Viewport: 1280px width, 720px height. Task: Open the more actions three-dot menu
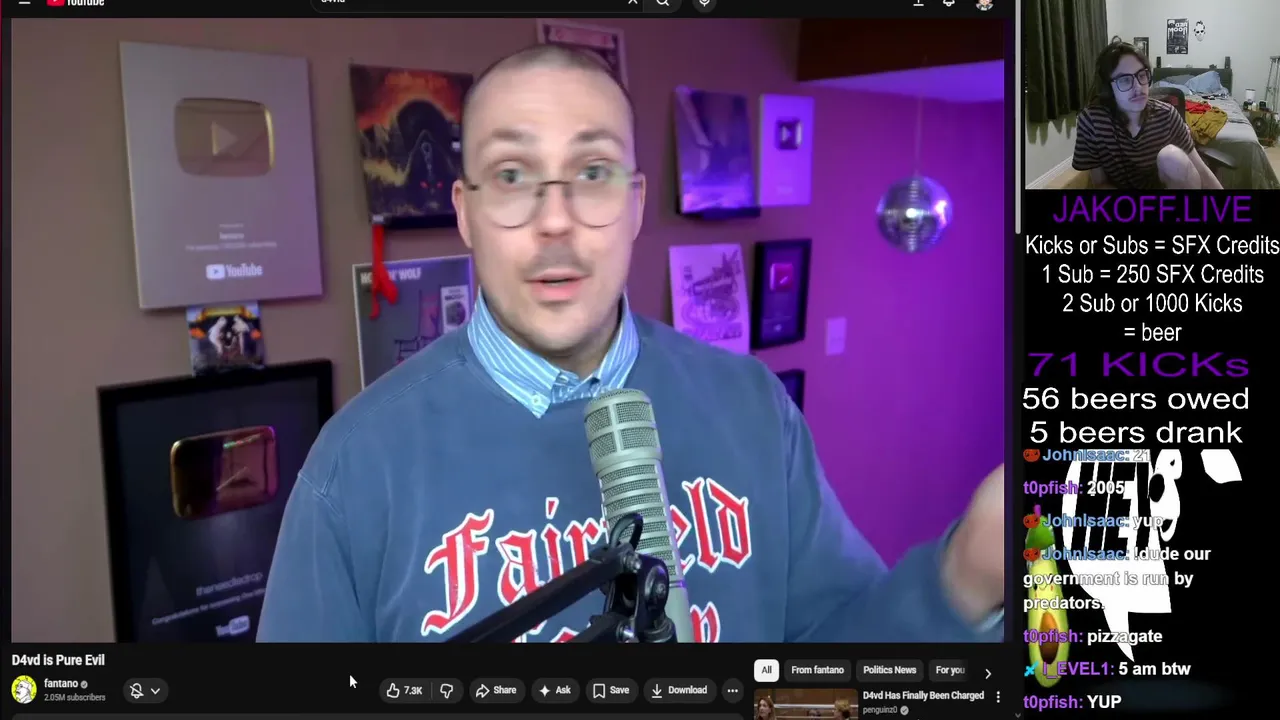pos(732,690)
